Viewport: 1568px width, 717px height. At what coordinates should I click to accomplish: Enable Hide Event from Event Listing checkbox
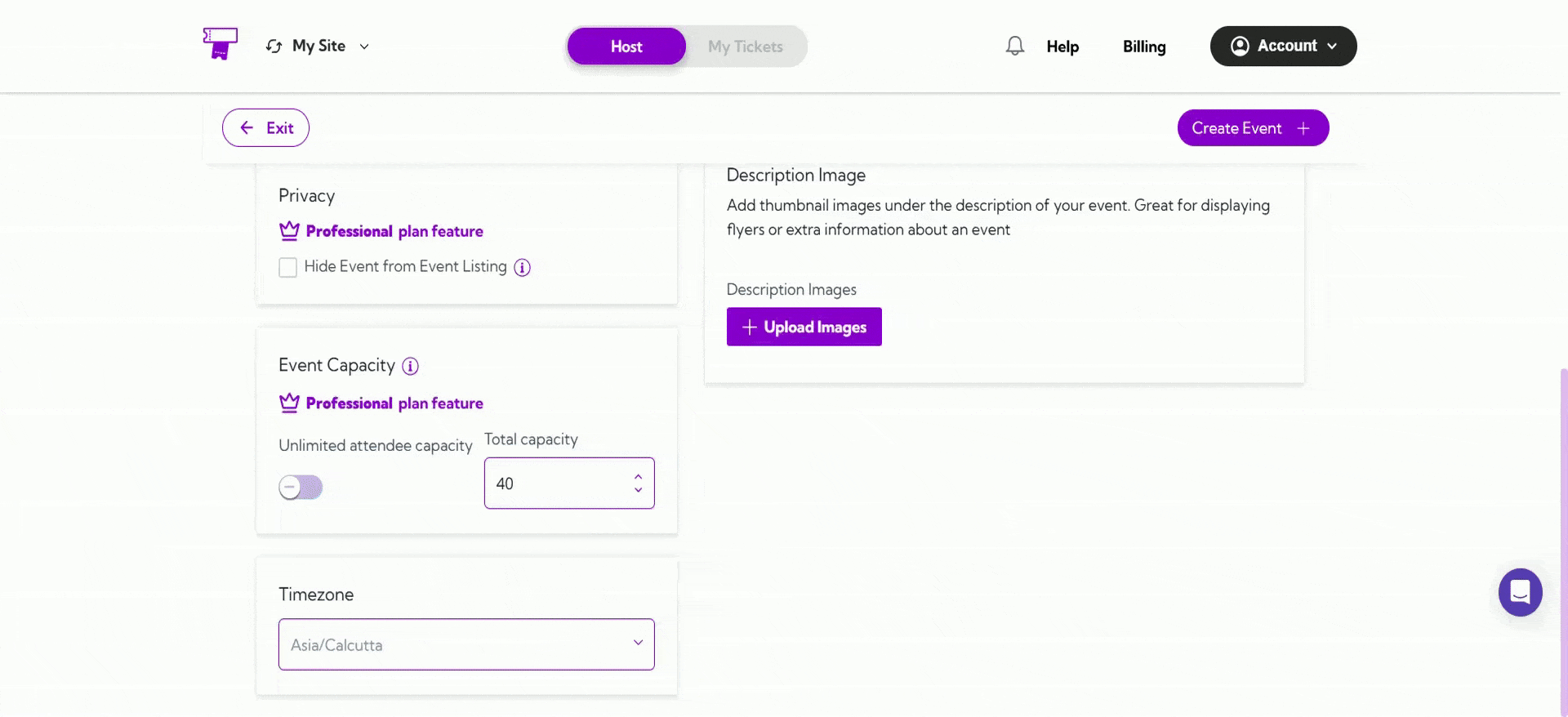287,268
